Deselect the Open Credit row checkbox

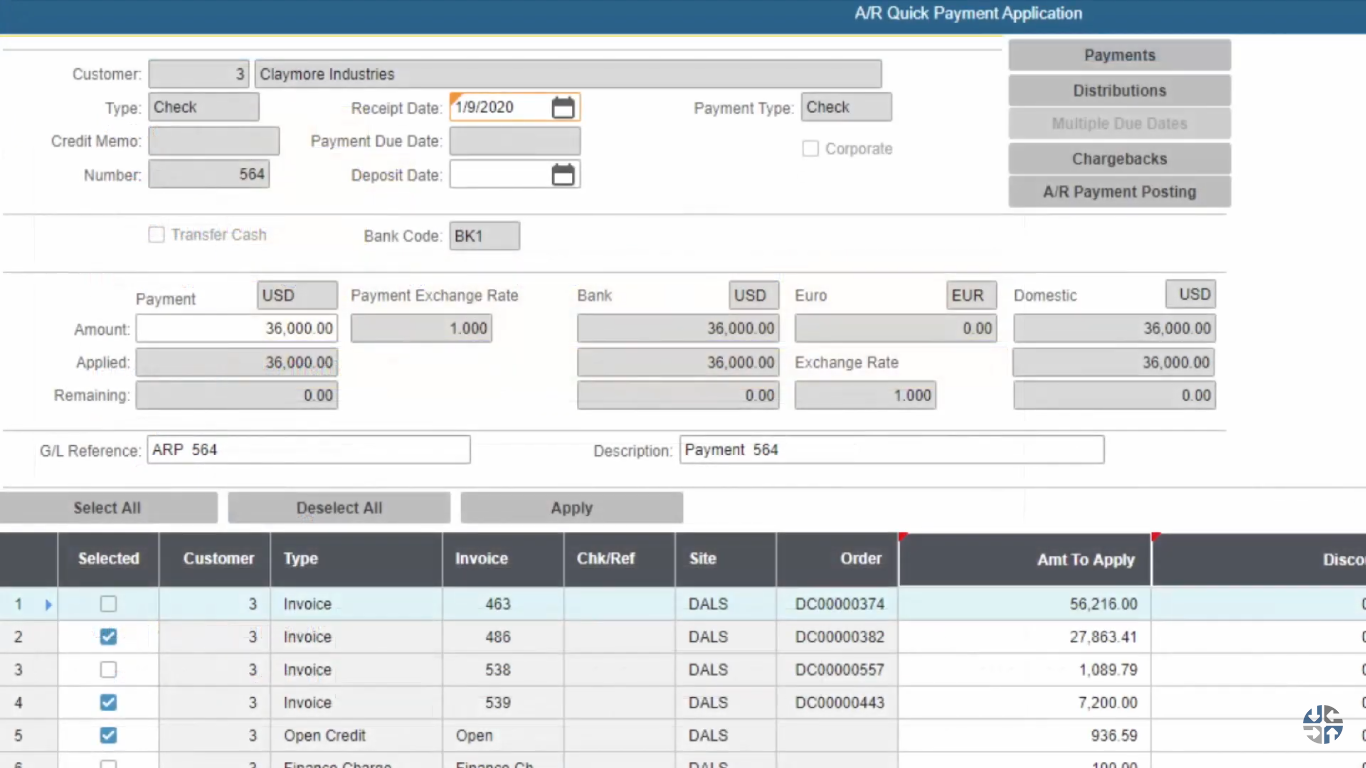108,735
